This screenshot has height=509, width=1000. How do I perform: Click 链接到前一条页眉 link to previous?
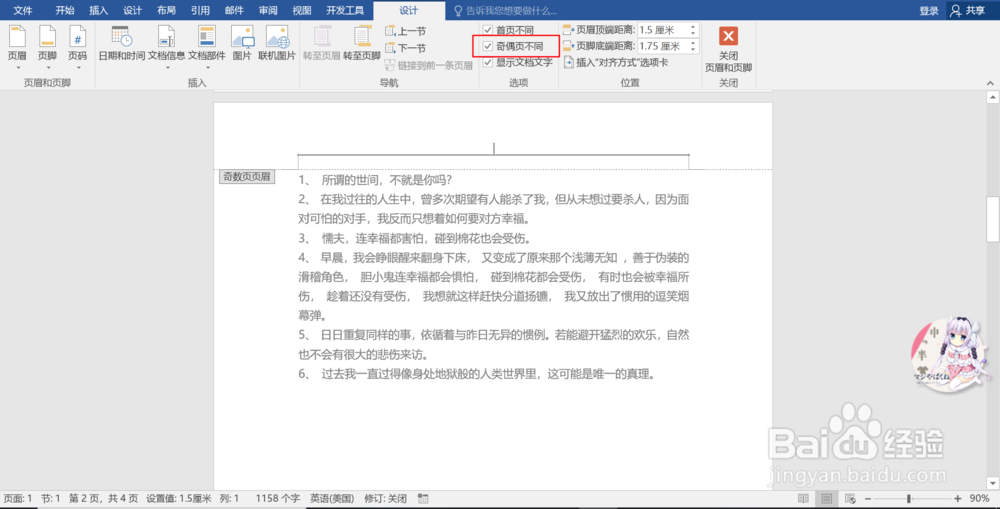tap(429, 65)
